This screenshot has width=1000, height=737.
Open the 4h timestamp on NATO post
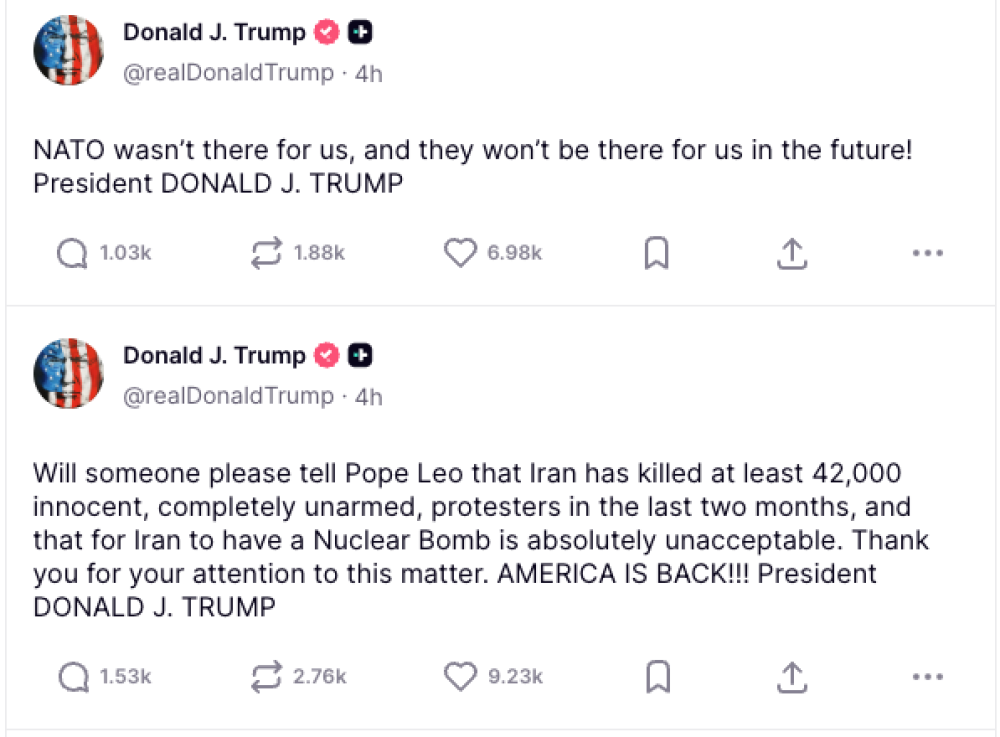(x=369, y=73)
